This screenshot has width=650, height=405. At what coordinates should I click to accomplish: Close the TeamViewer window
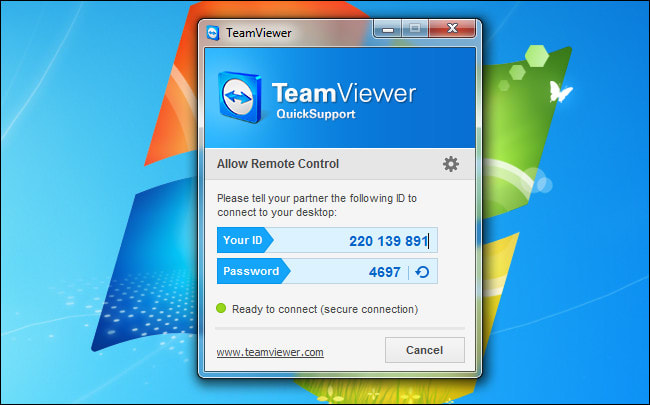pyautogui.click(x=452, y=28)
